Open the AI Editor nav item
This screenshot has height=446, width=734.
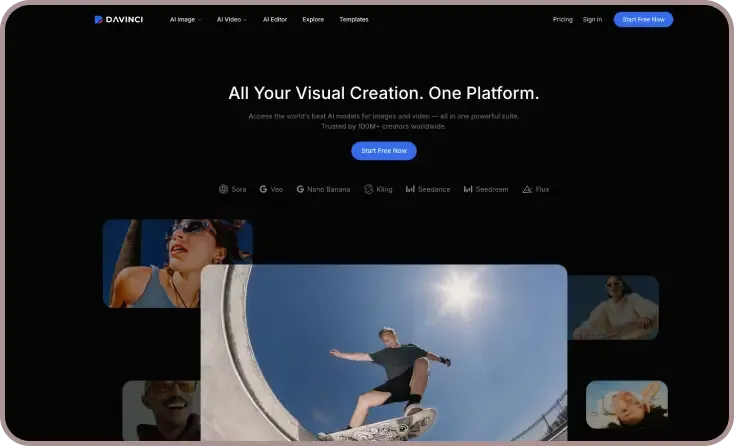275,20
